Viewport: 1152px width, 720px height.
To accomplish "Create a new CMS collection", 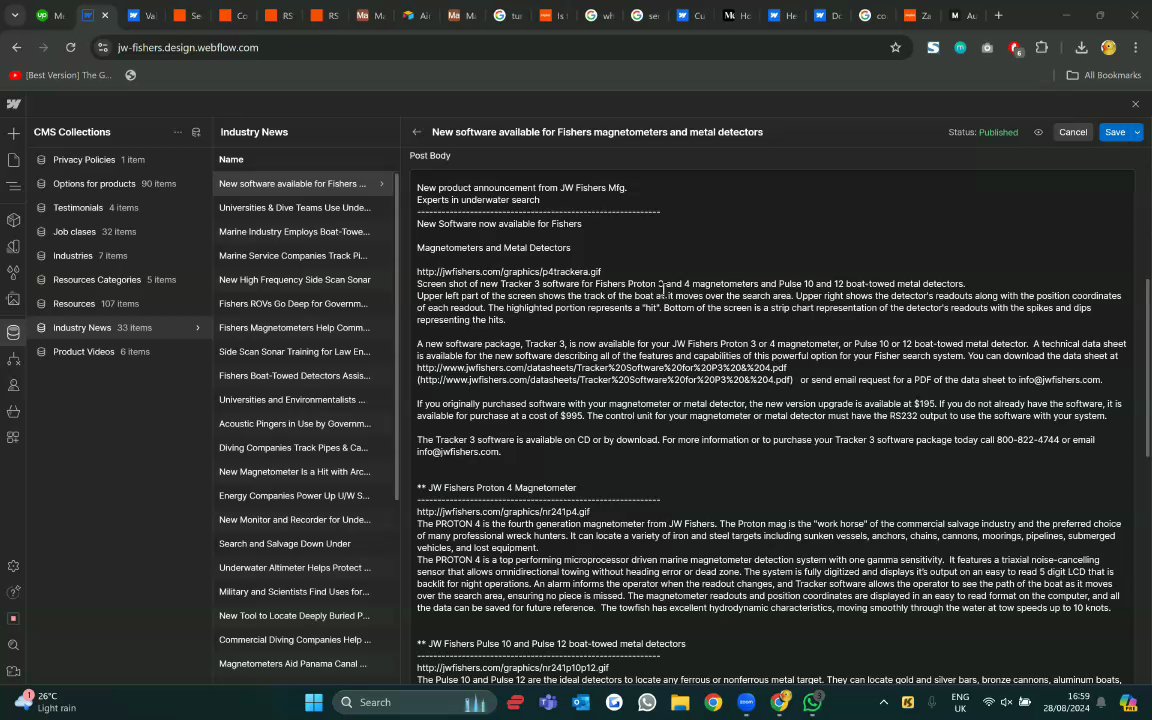I will tap(196, 132).
